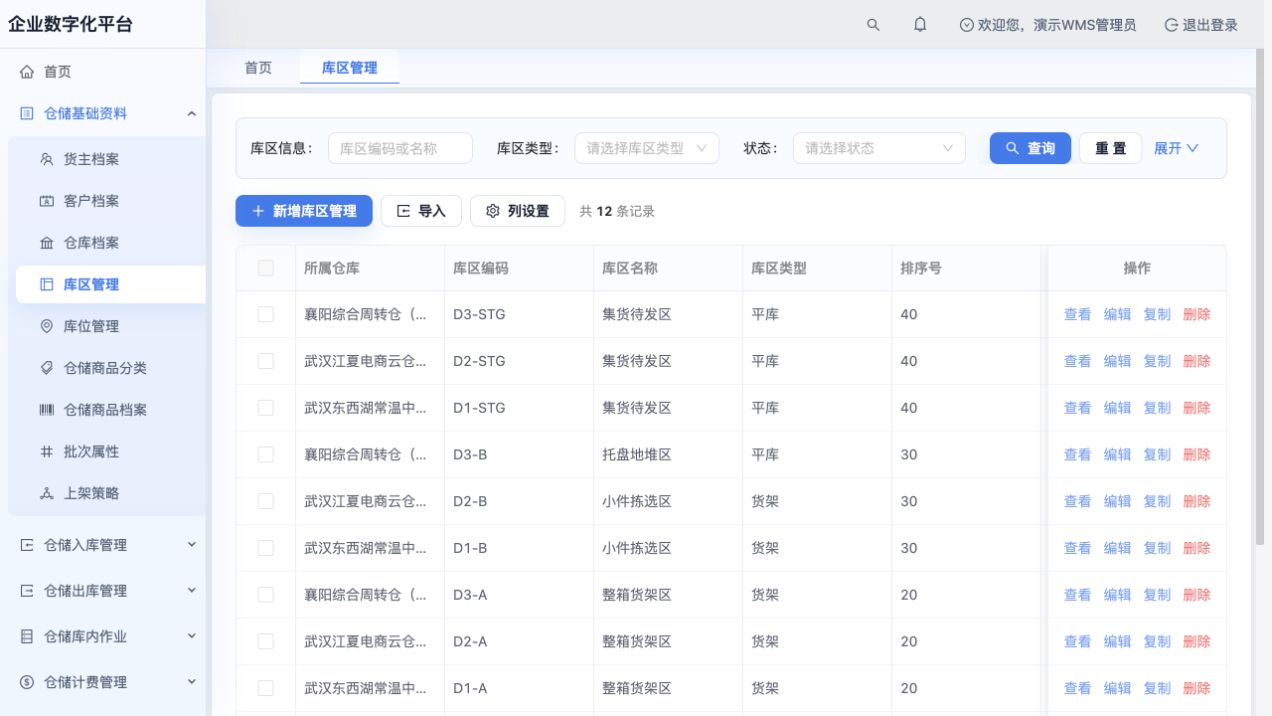Image resolution: width=1272 pixels, height=716 pixels.
Task: View details for row D3-STG via 查看
Action: pyautogui.click(x=1077, y=314)
